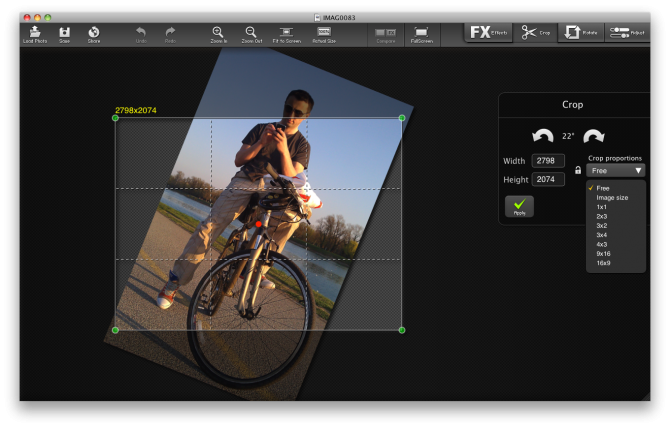This screenshot has height=428, width=670.
Task: Toggle the aspect ratio lock icon
Action: coord(578,171)
